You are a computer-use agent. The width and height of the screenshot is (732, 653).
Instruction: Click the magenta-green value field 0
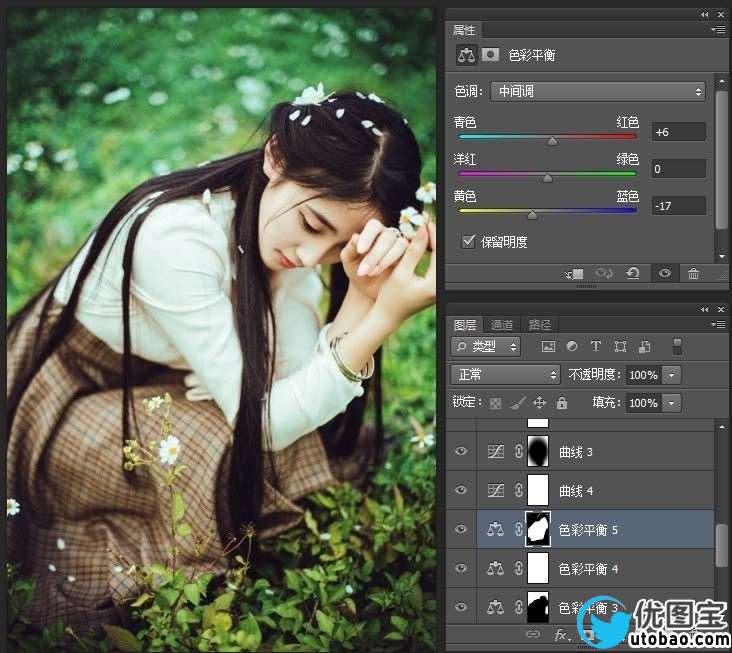(678, 169)
